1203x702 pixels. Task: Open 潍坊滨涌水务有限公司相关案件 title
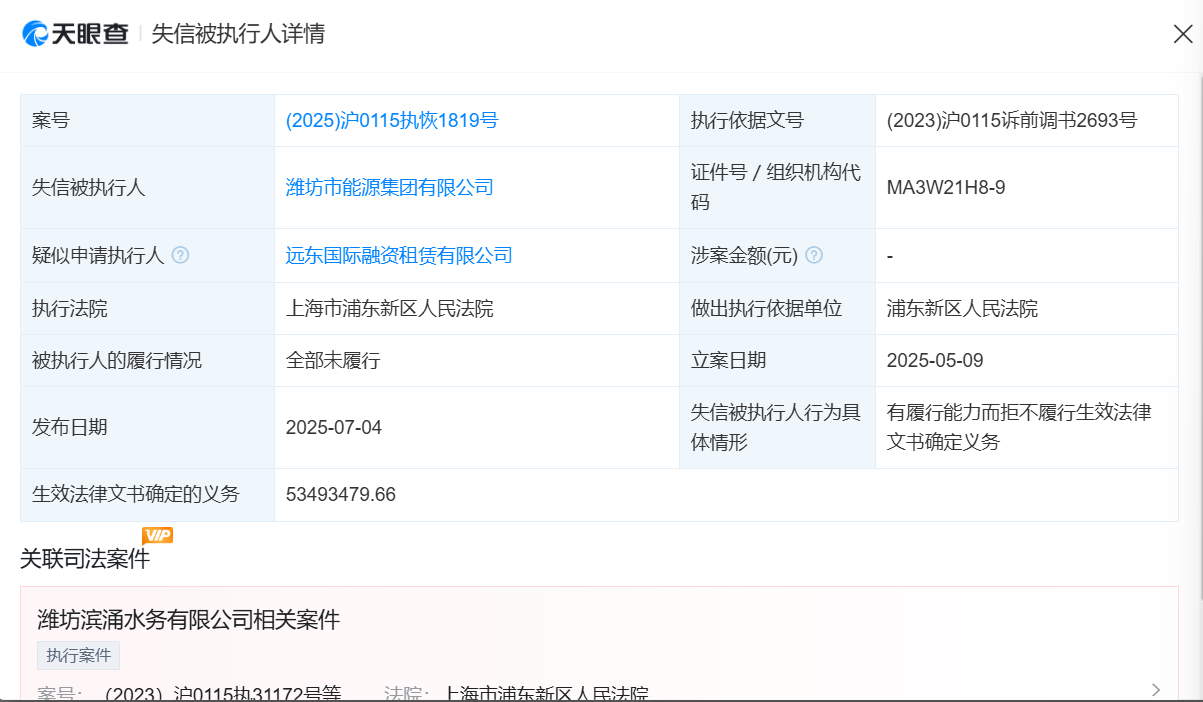click(x=189, y=620)
